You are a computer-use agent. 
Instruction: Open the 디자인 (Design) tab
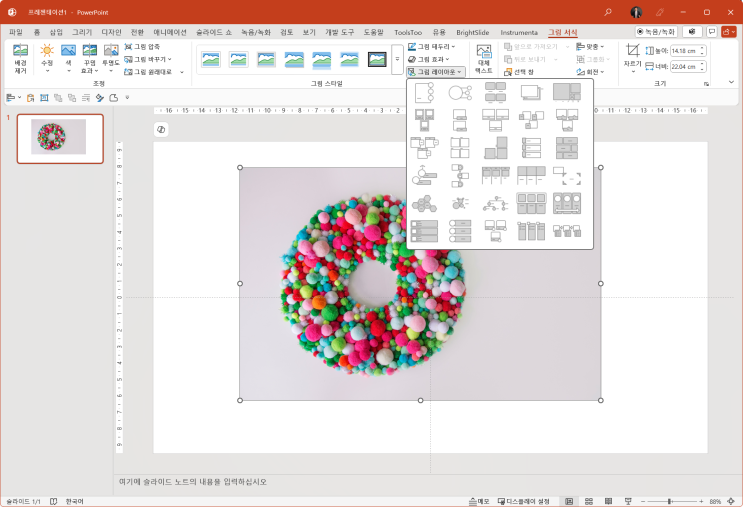point(111,32)
